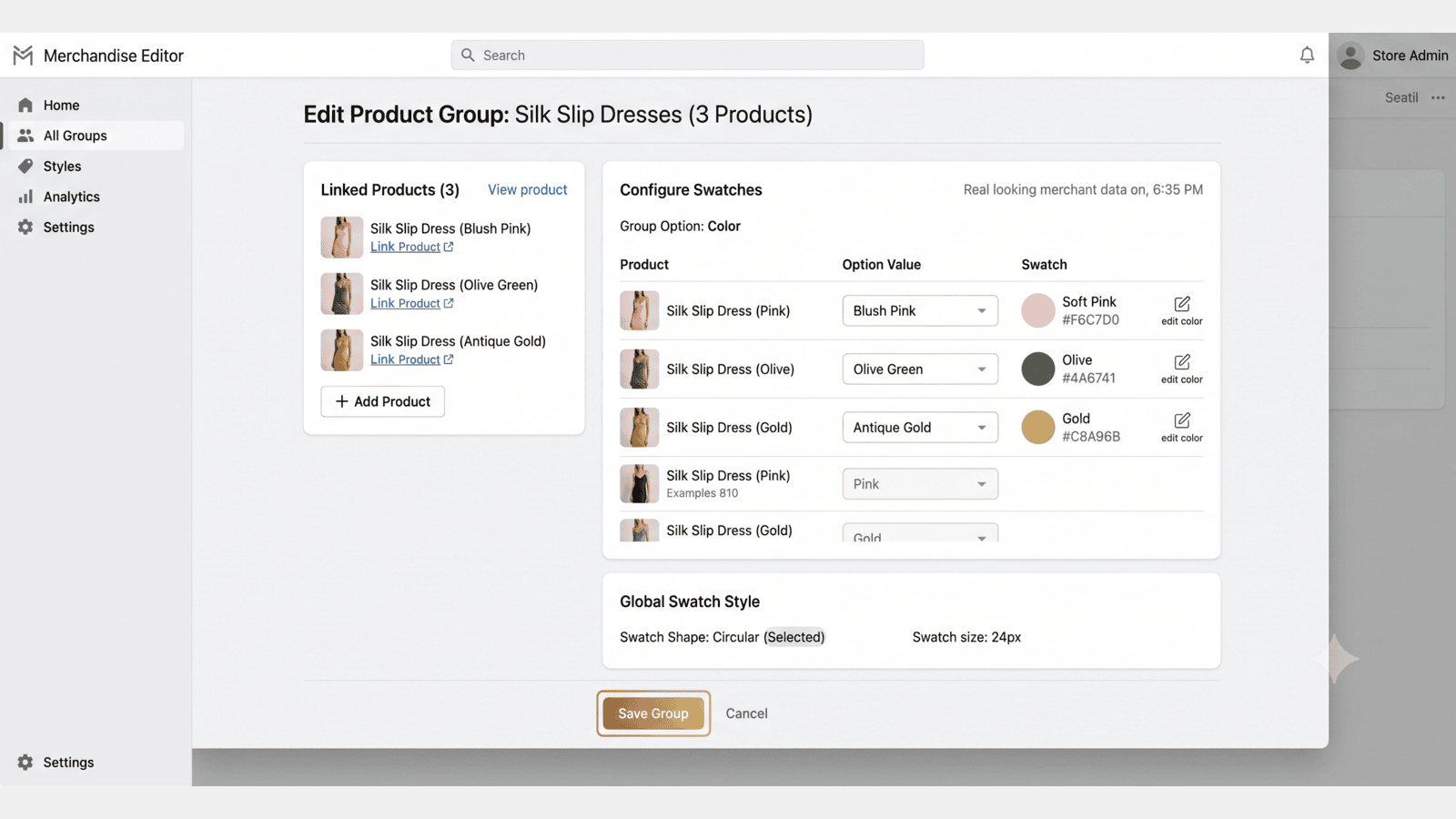
Task: Click the edit color icon for Soft Pink
Action: click(1182, 304)
